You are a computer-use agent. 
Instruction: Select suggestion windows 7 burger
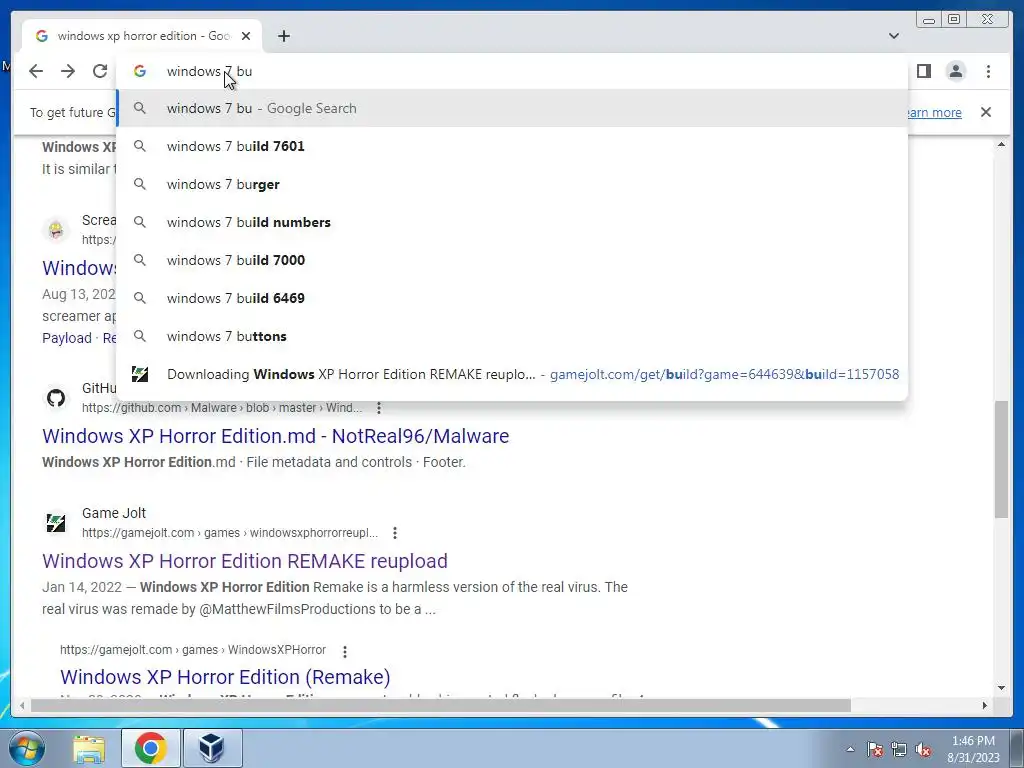(512, 184)
